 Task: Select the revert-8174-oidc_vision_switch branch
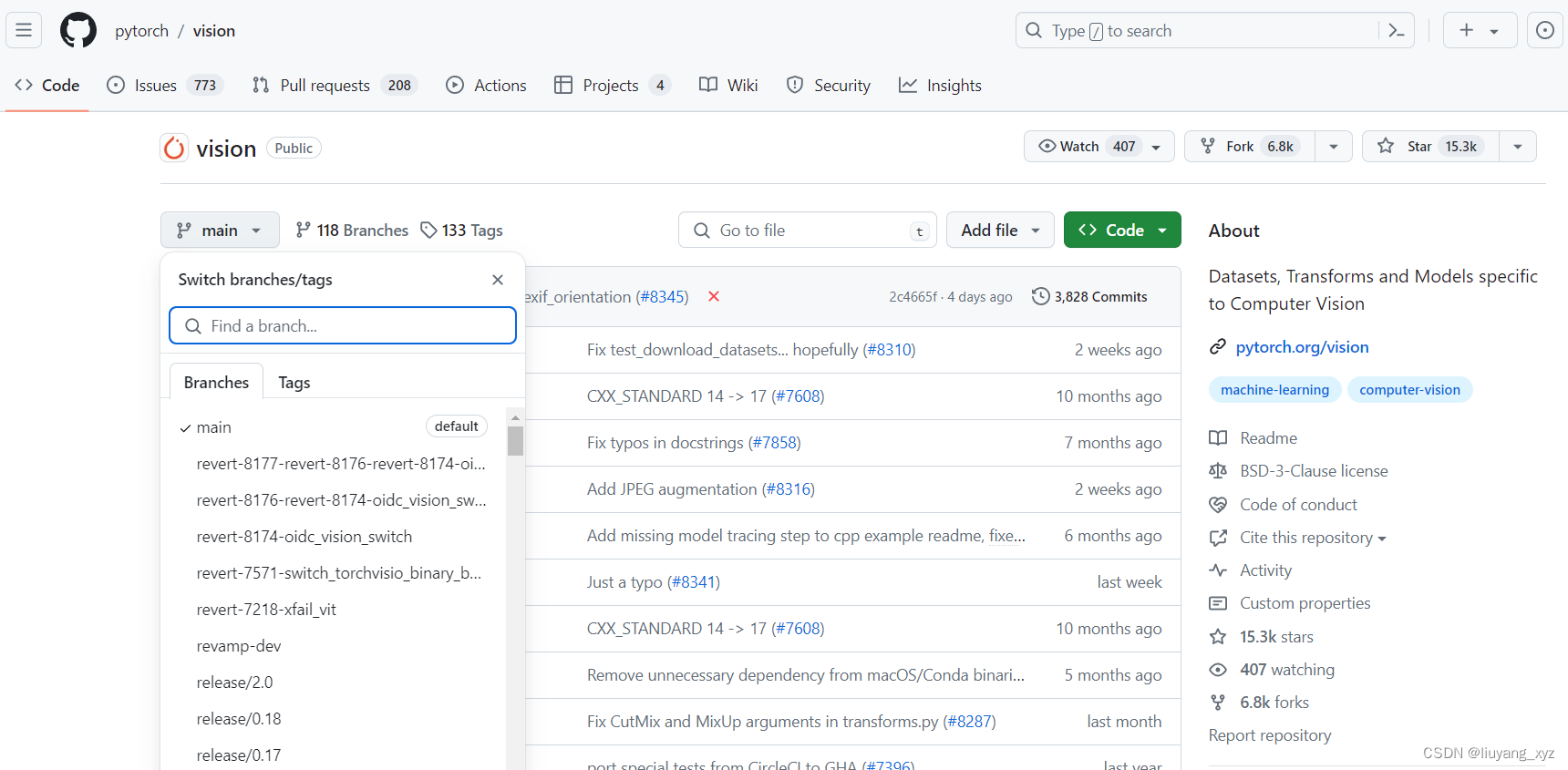click(x=304, y=536)
